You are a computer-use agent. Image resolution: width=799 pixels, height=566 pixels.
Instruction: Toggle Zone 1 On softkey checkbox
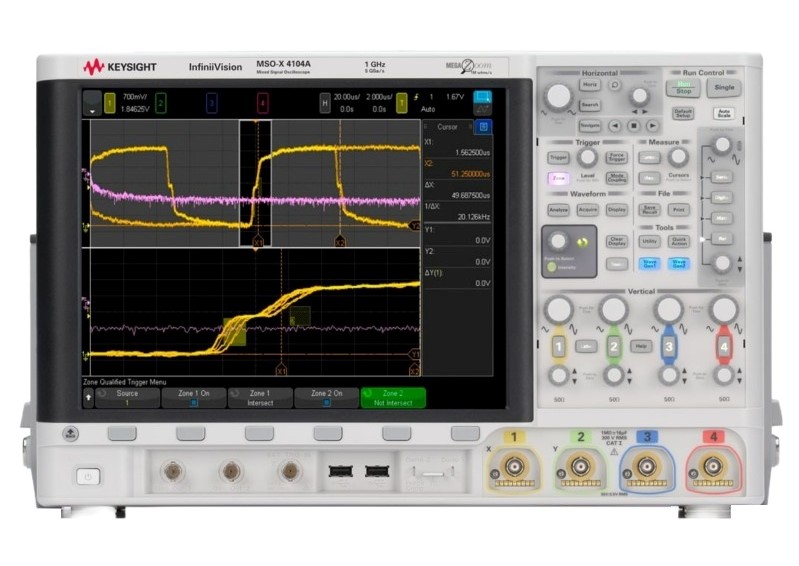click(193, 397)
